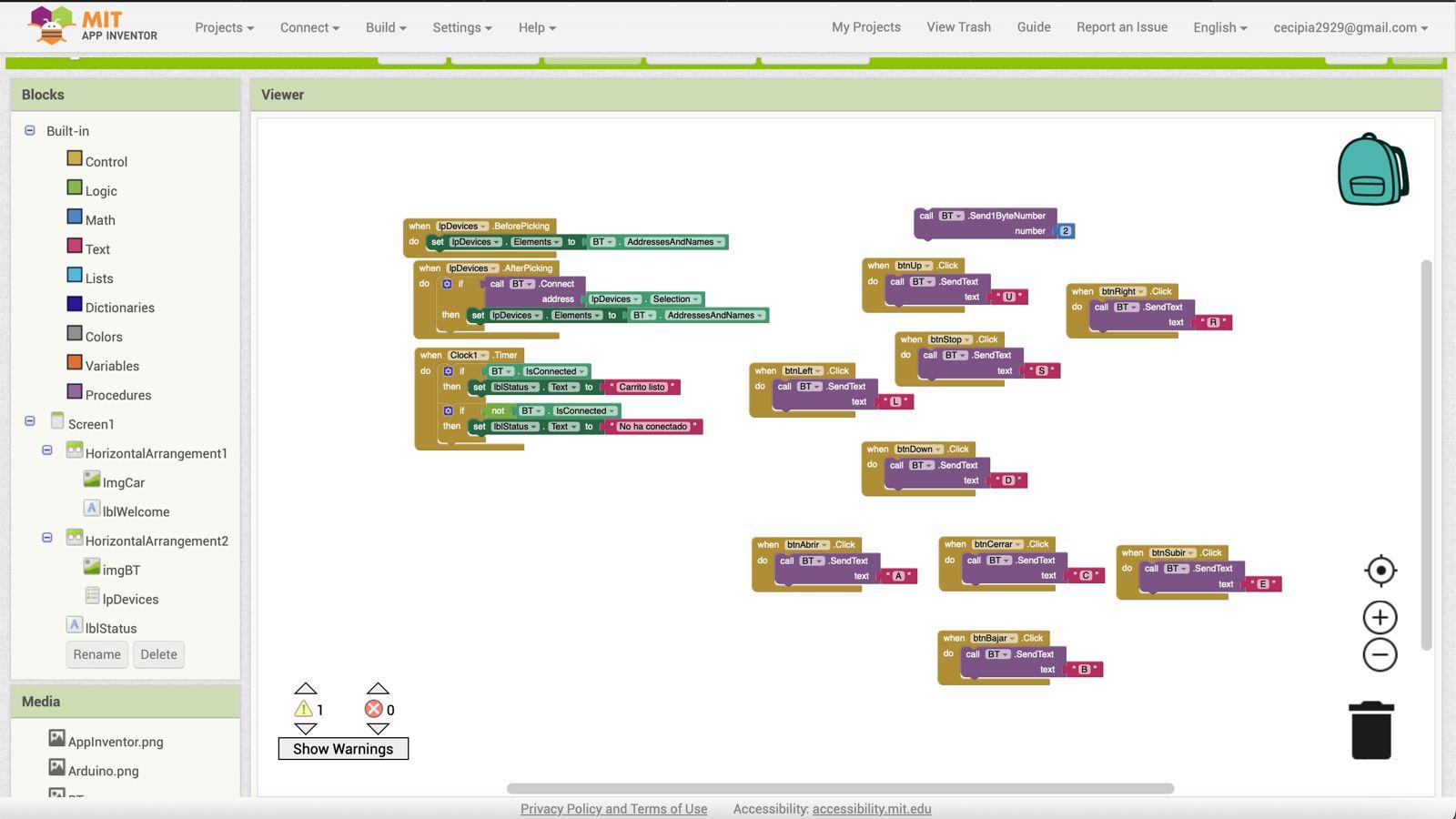
Task: Collapse the Screen1 tree node
Action: (x=29, y=421)
